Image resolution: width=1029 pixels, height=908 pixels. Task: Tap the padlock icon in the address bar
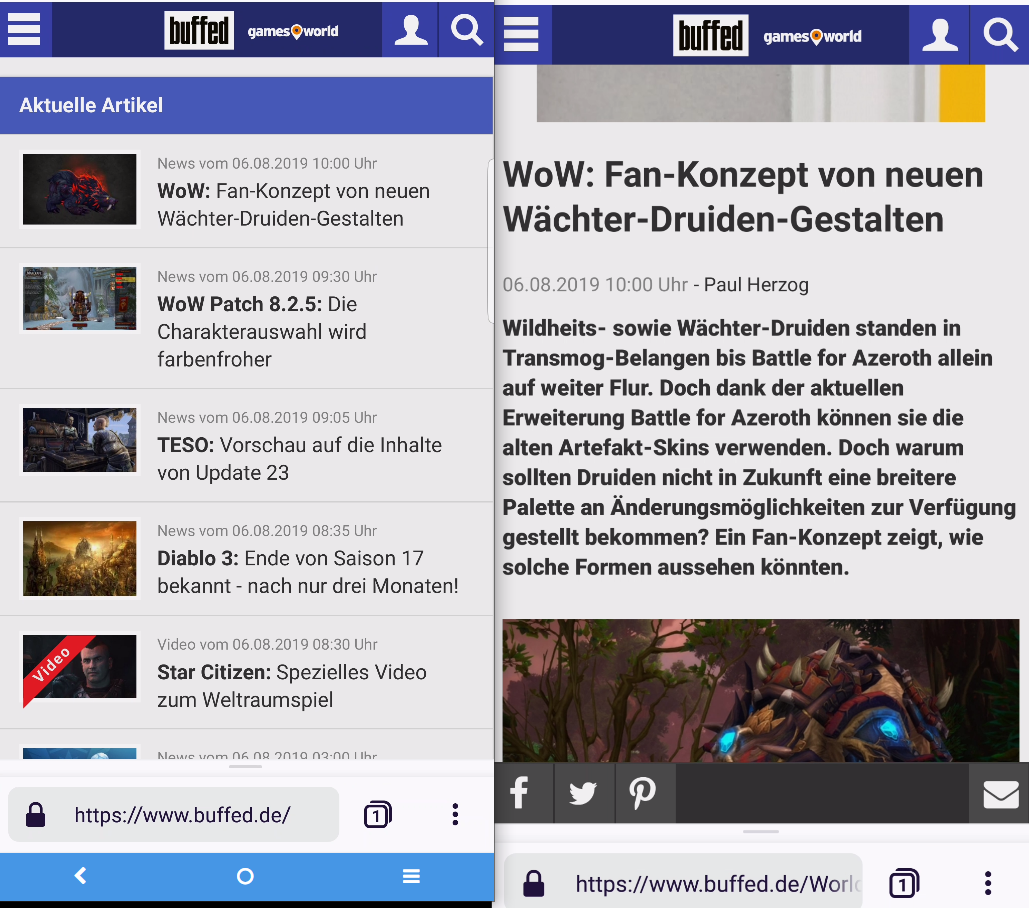point(35,814)
